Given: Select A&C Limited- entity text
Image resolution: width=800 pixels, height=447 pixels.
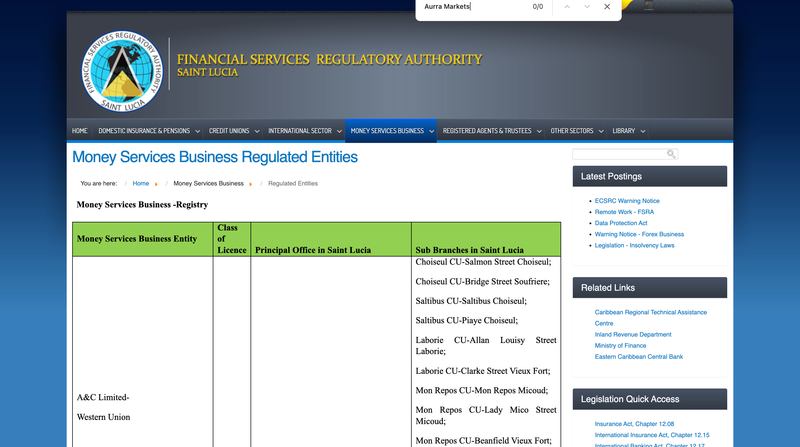Looking at the screenshot, I should coord(103,398).
